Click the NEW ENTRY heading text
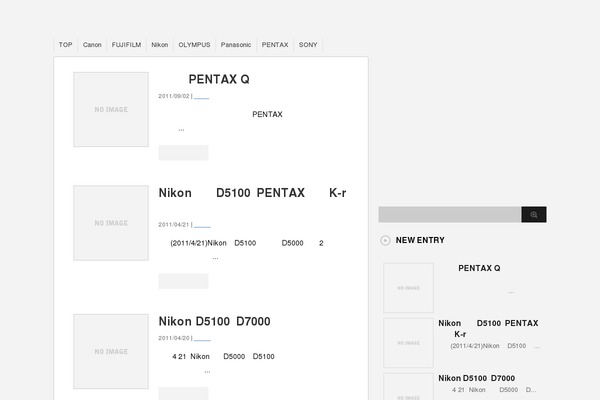Viewport: 600px width, 400px height. tap(420, 240)
